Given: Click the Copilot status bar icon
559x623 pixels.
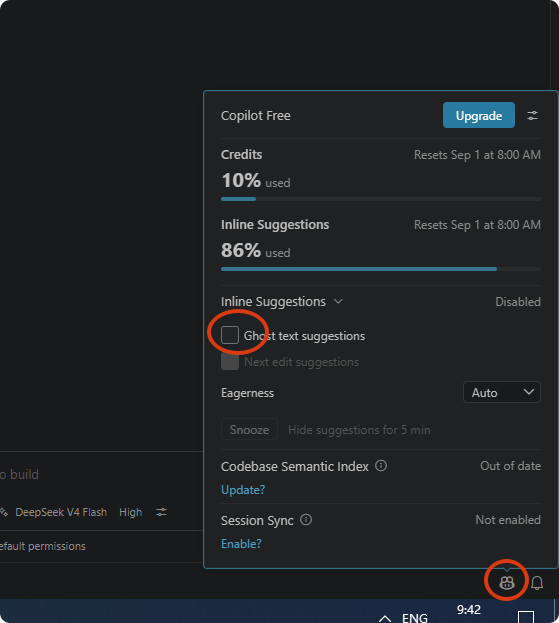Looking at the screenshot, I should [507, 582].
